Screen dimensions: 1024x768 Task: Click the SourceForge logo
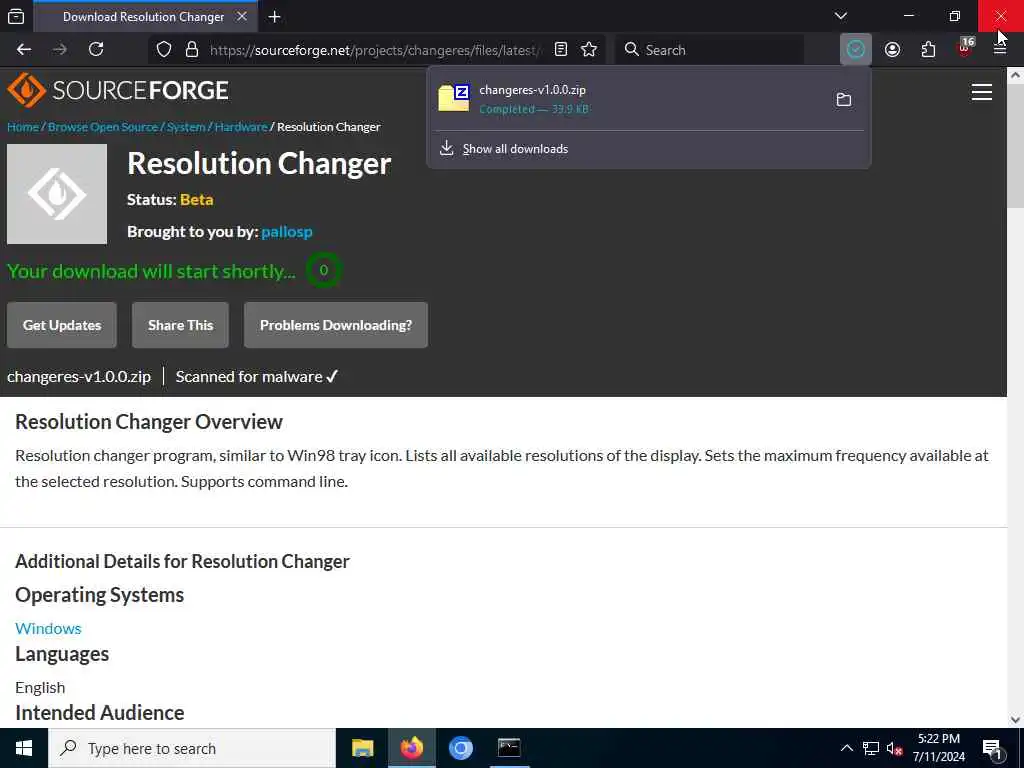click(x=118, y=90)
